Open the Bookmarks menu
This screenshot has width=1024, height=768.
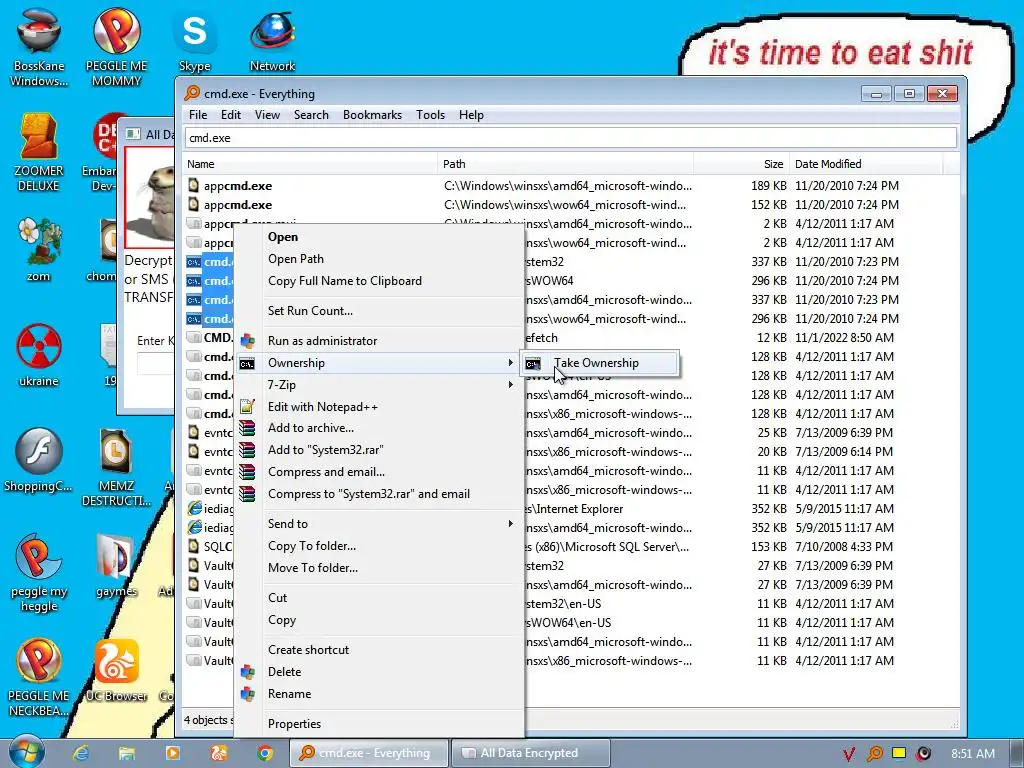(x=372, y=115)
